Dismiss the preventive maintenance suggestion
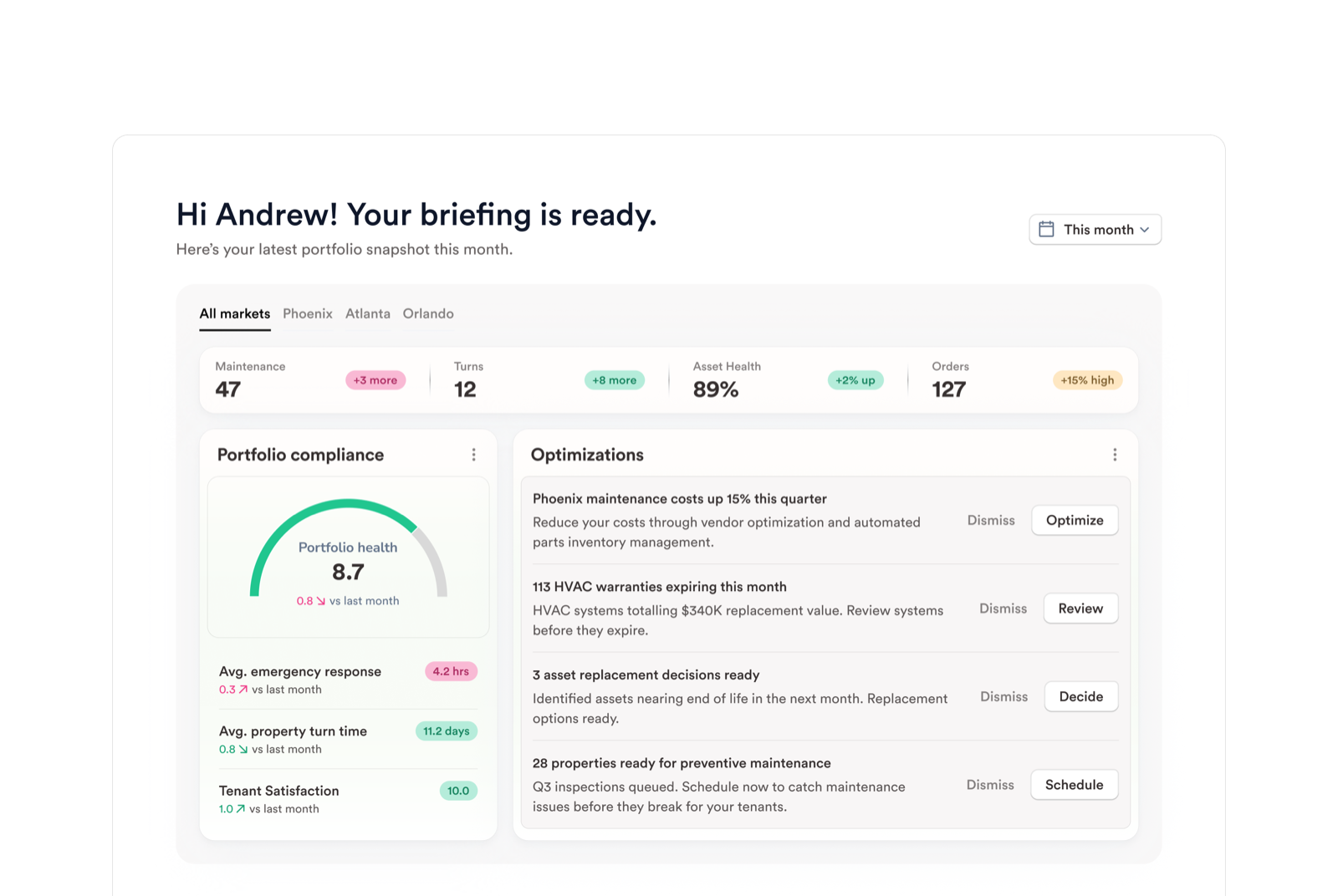This screenshot has height=896, width=1338. point(990,785)
